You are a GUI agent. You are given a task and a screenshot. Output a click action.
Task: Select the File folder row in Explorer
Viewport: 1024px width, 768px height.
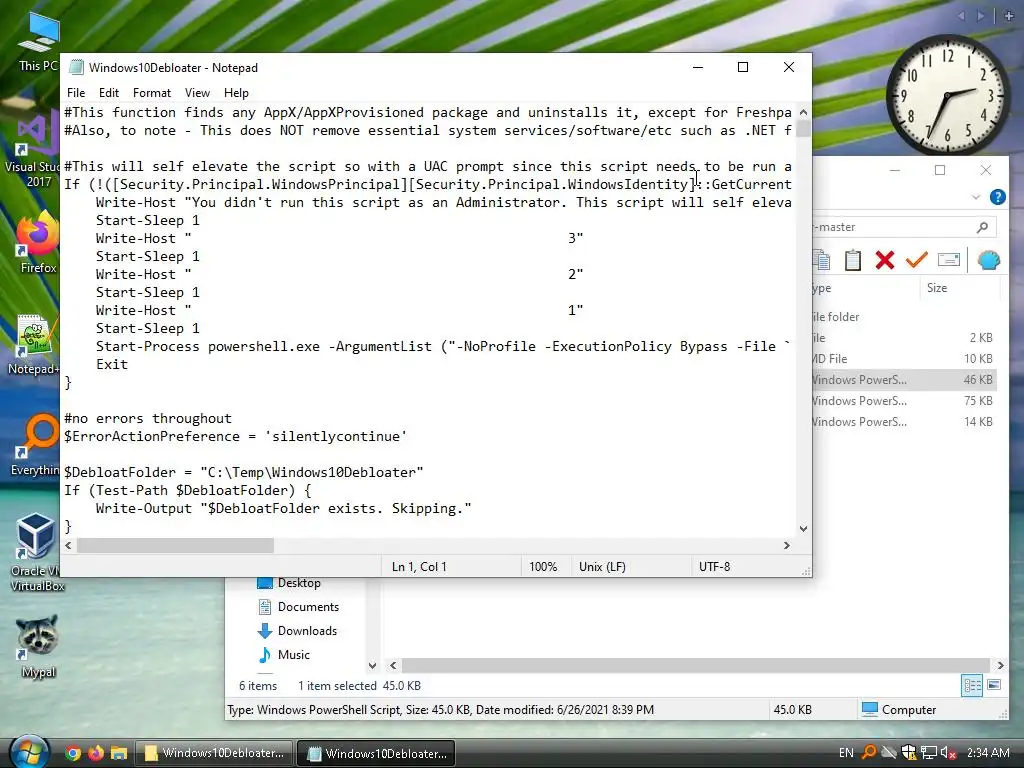[904, 317]
